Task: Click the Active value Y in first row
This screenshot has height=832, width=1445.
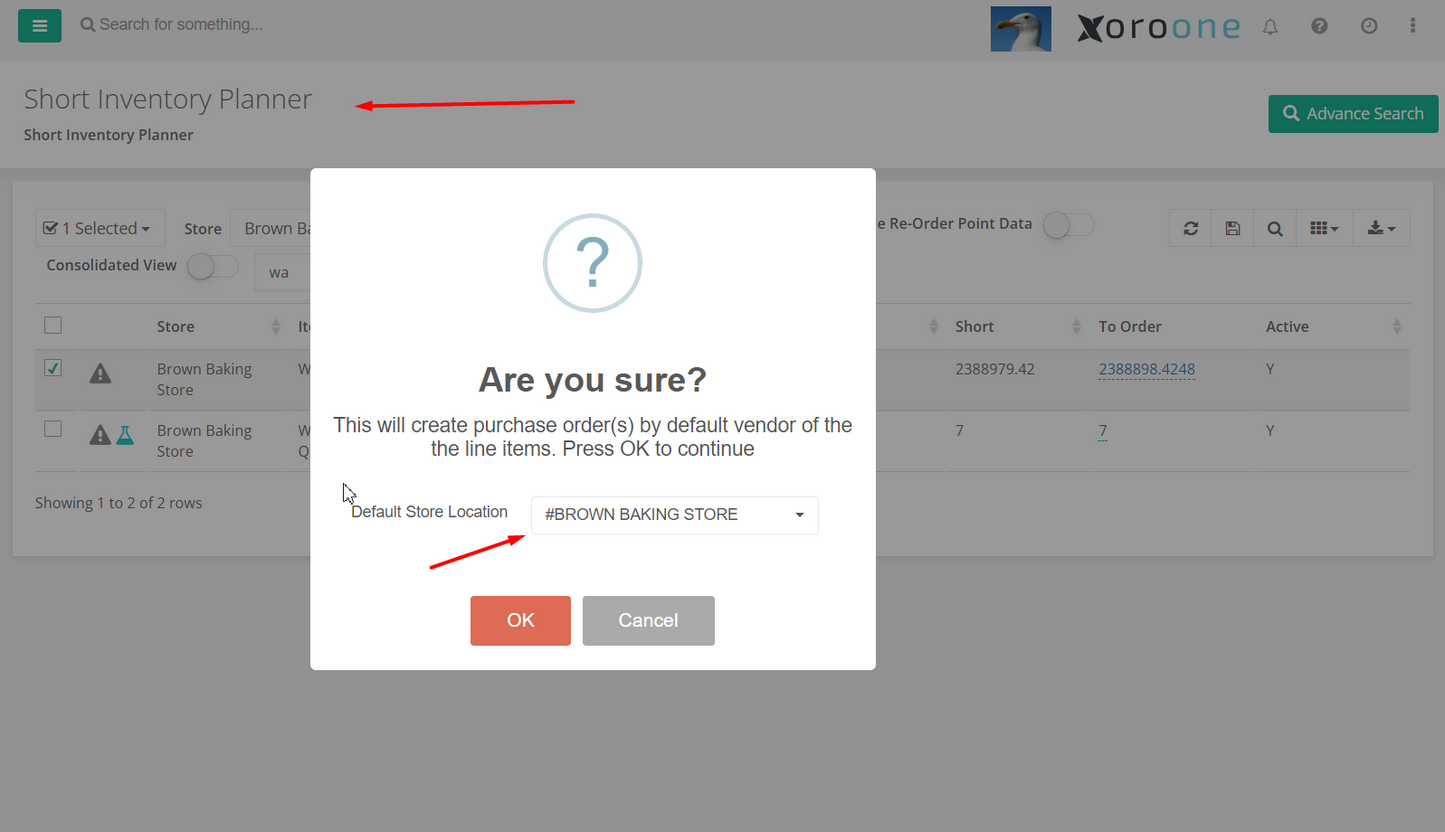Action: click(x=1270, y=369)
